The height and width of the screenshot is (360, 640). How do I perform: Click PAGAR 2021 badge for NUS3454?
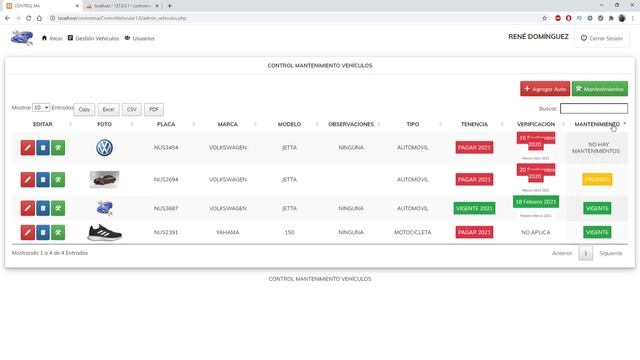(474, 147)
